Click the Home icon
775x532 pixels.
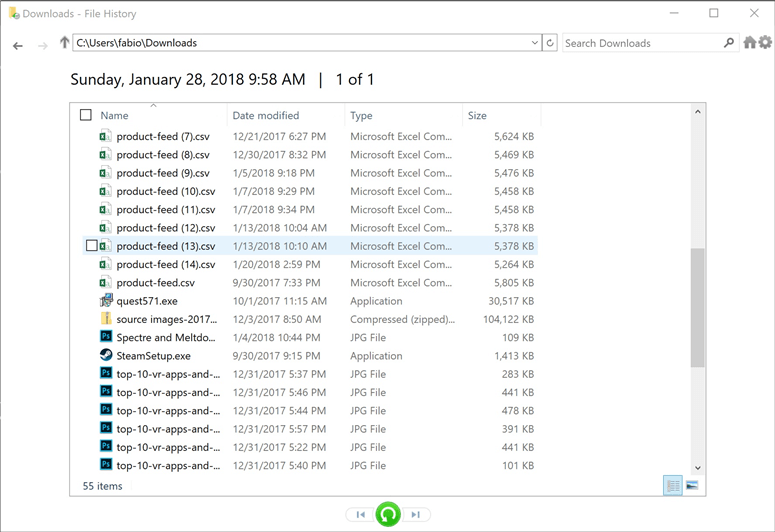click(x=750, y=43)
